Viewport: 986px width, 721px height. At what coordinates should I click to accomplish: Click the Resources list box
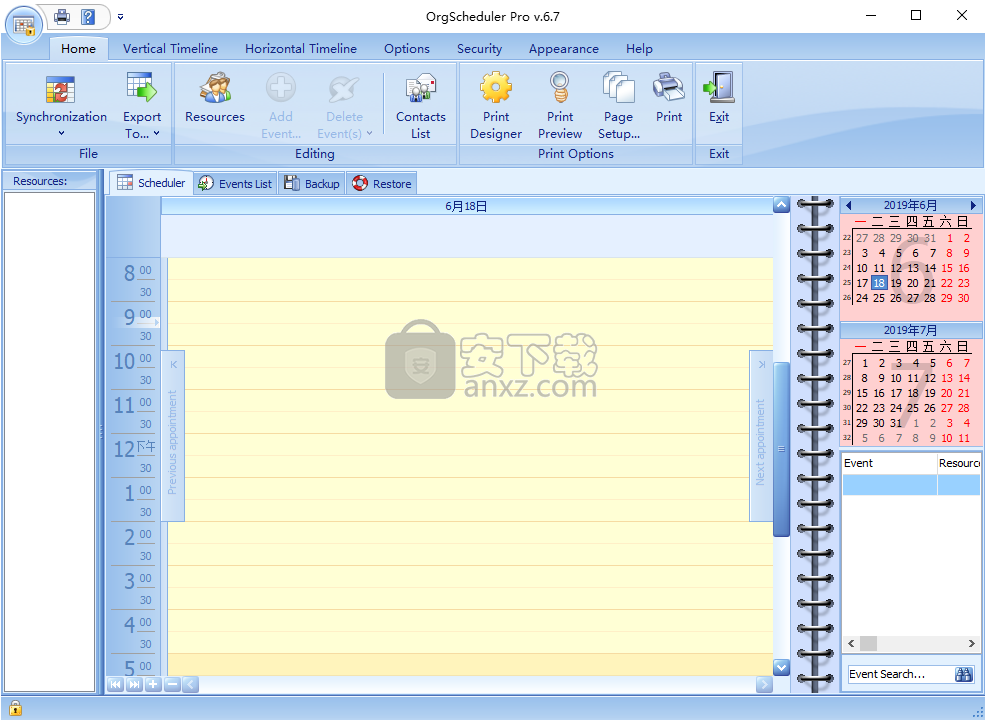[49, 442]
